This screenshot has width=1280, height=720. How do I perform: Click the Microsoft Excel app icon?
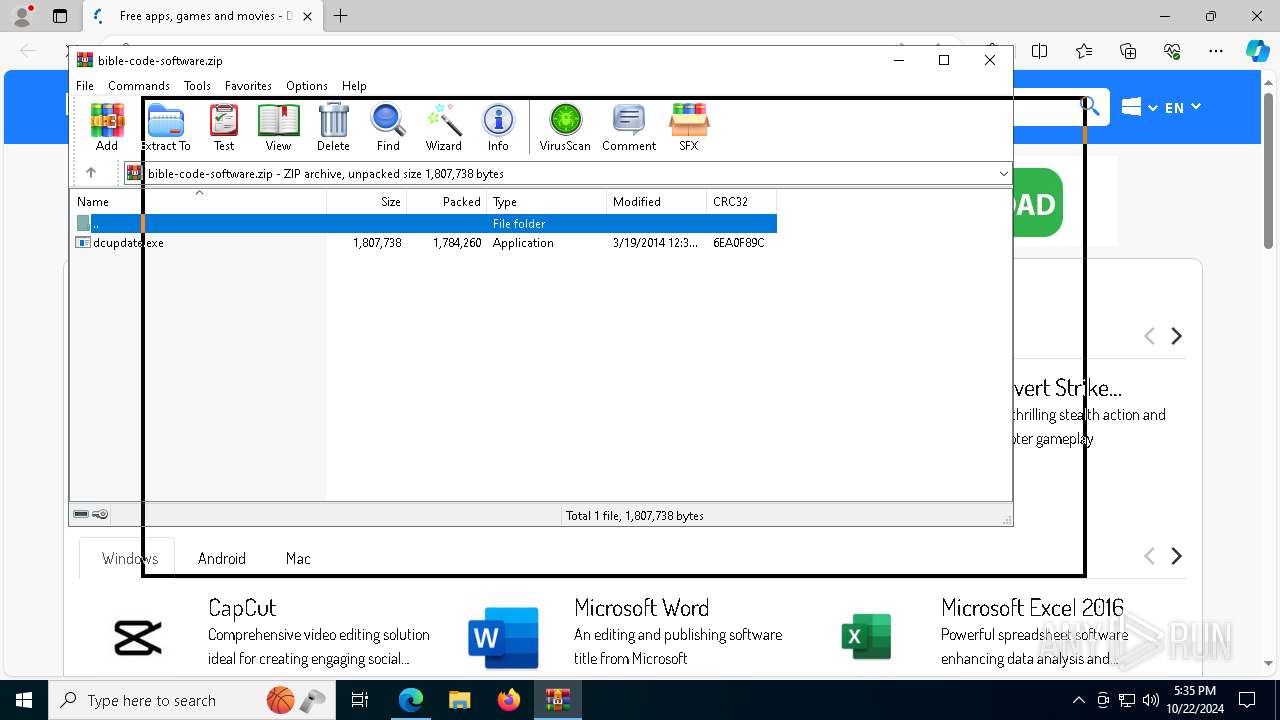click(866, 637)
